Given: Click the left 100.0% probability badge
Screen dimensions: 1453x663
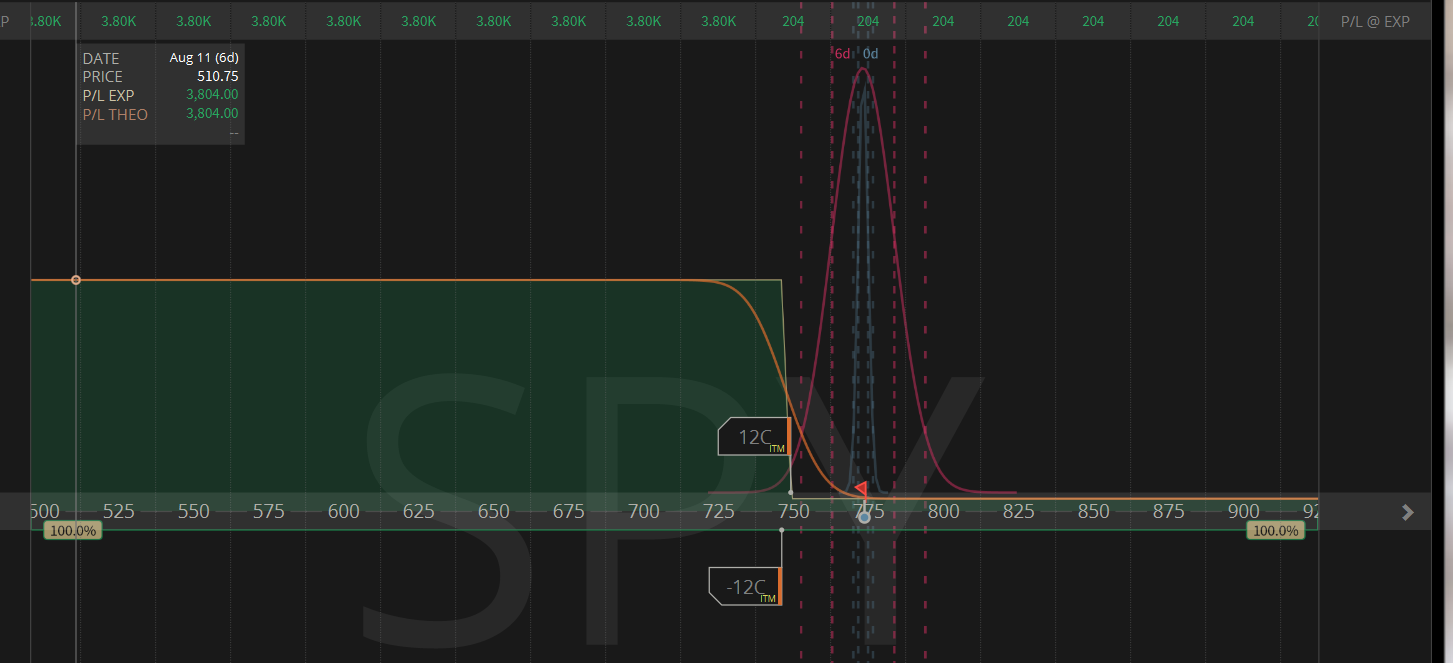Looking at the screenshot, I should [x=73, y=531].
